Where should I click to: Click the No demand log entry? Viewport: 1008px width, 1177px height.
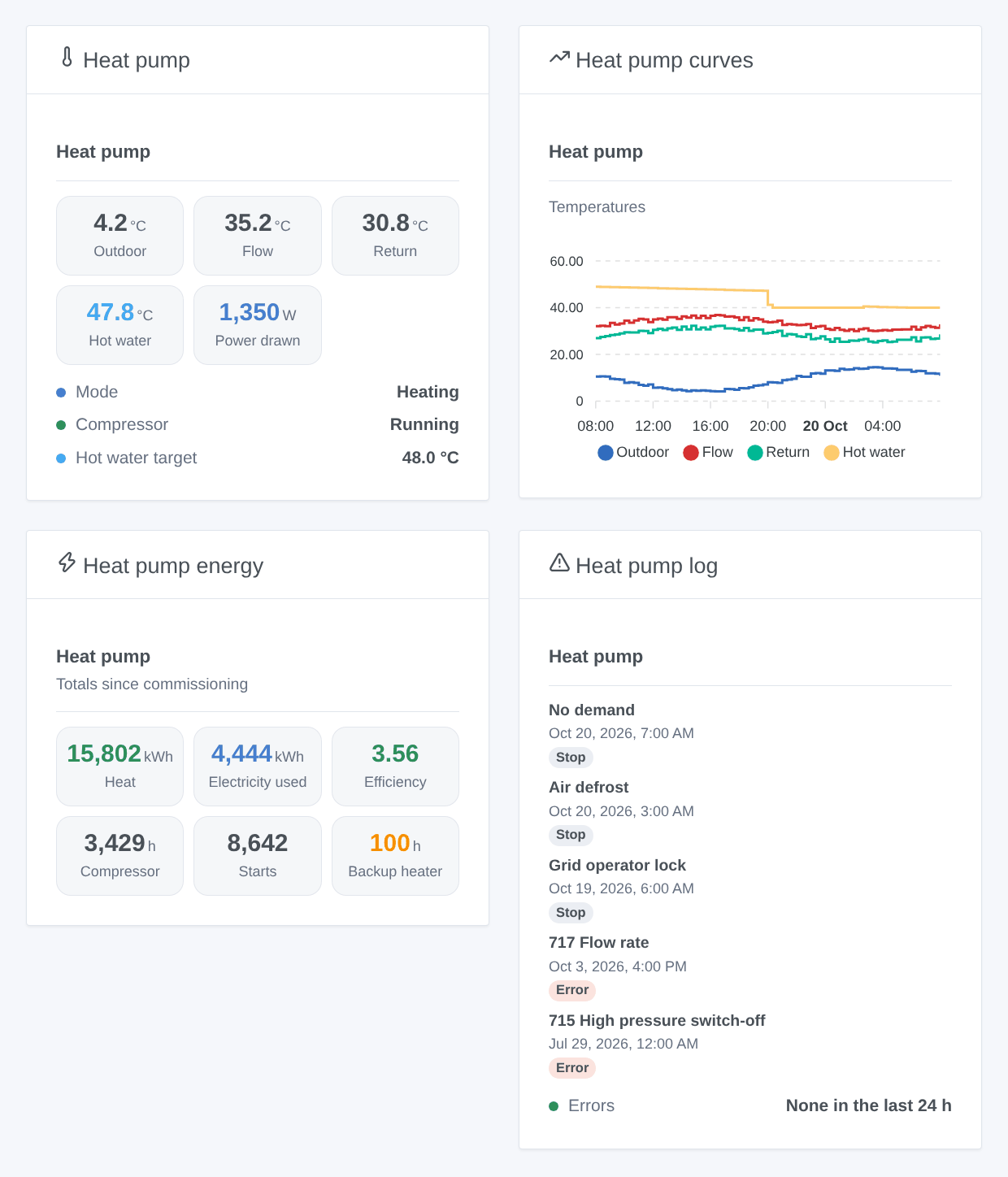coord(592,710)
